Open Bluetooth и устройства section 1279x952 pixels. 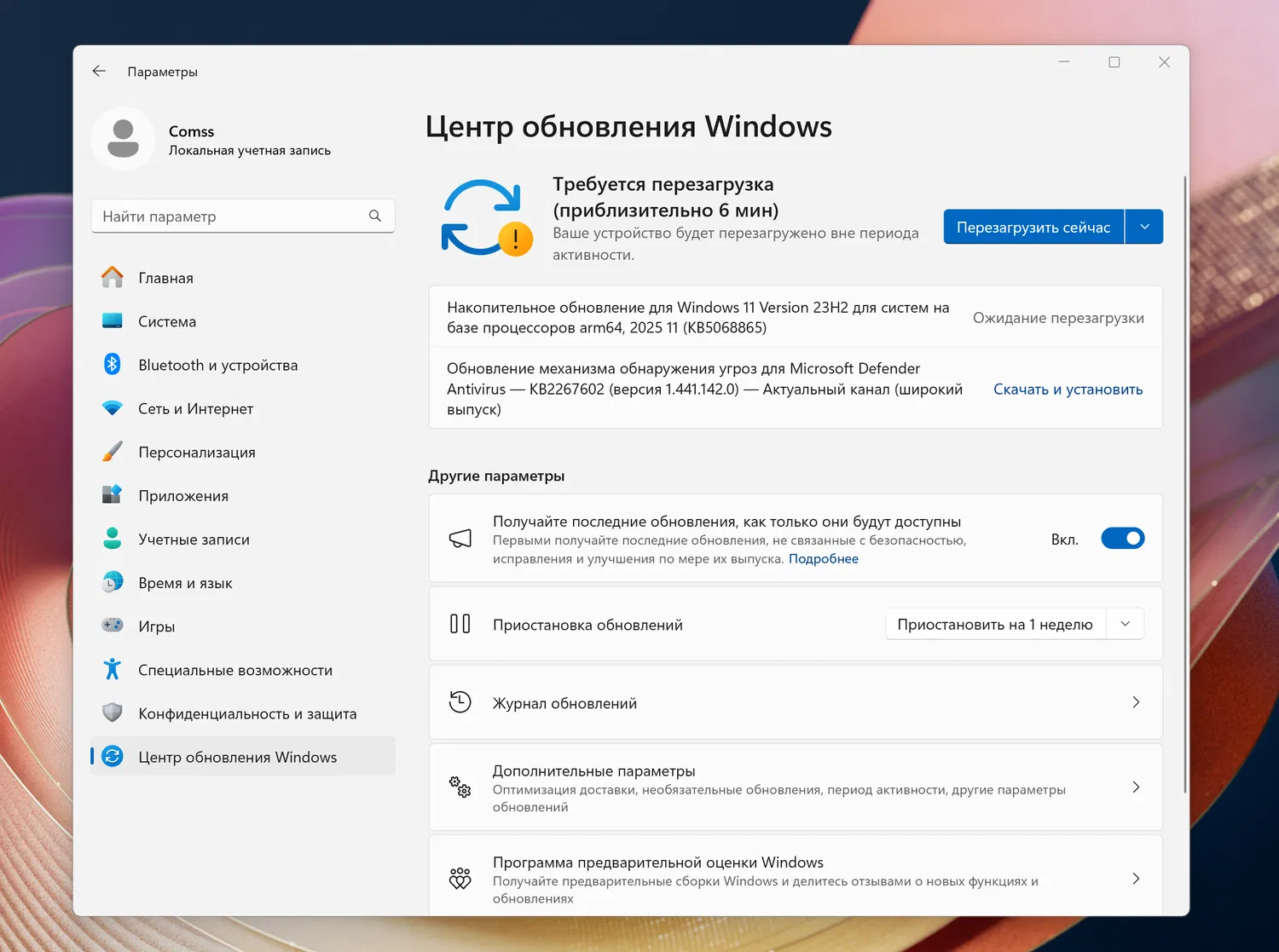point(243,365)
